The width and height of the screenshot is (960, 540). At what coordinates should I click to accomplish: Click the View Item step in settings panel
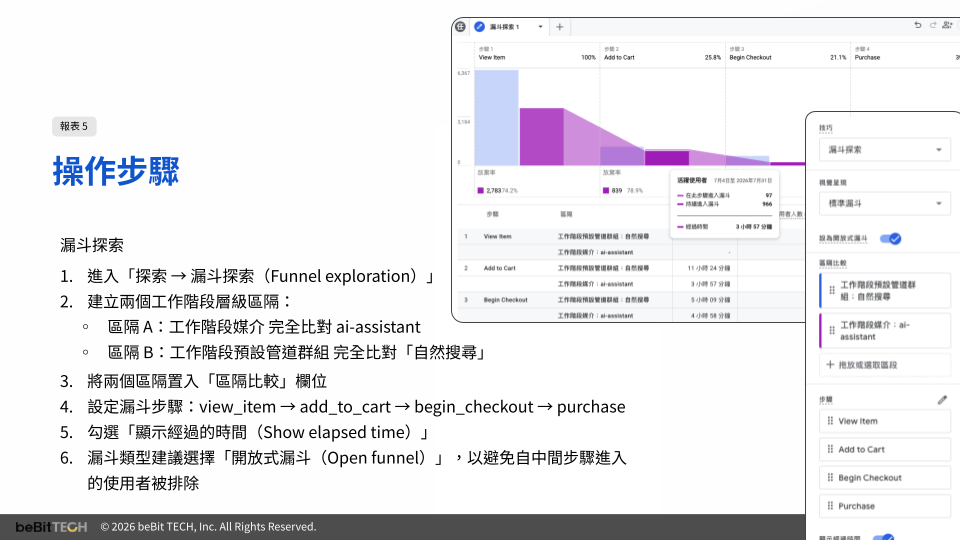(885, 421)
